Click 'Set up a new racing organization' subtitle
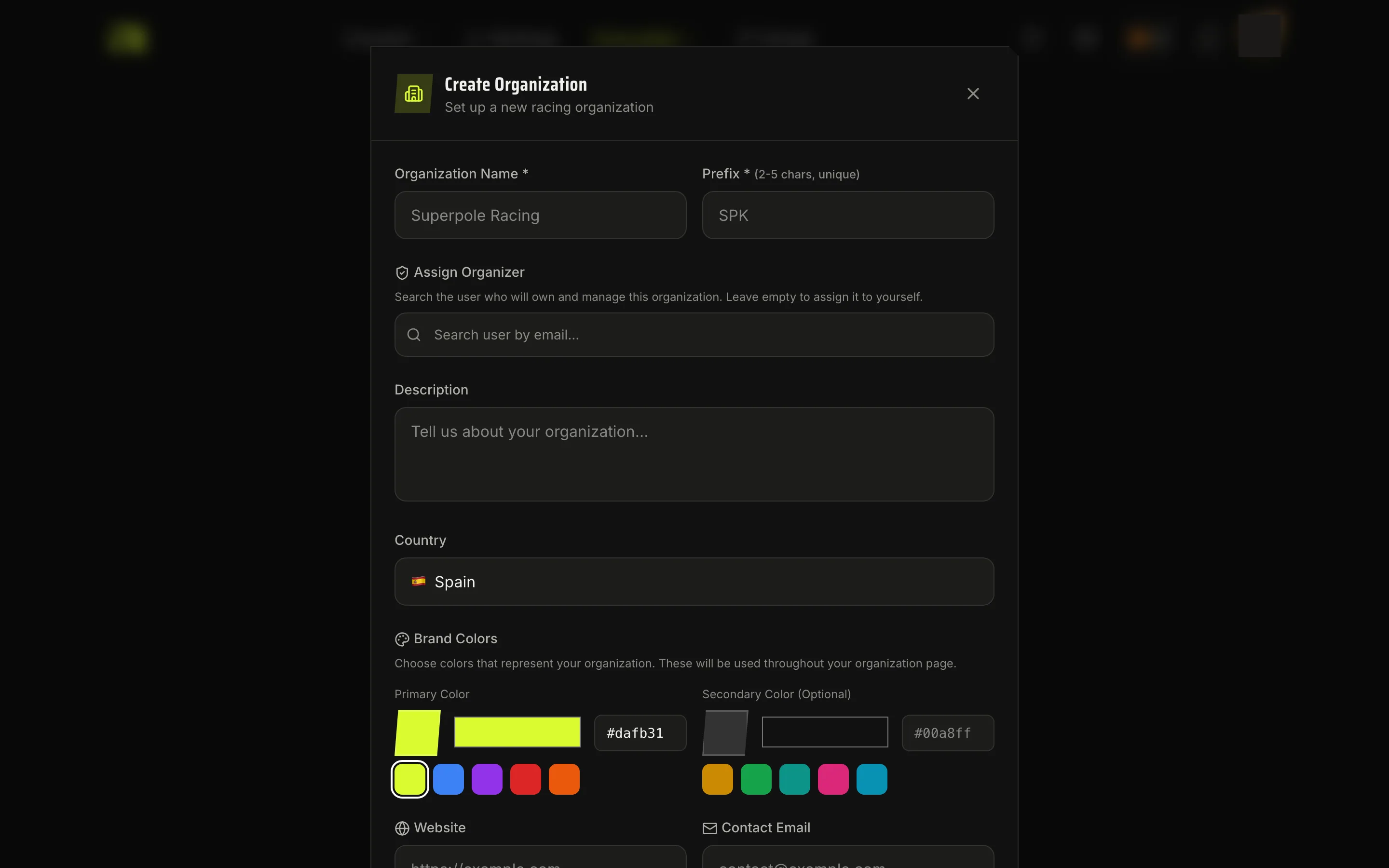Viewport: 1389px width, 868px height. [x=549, y=108]
